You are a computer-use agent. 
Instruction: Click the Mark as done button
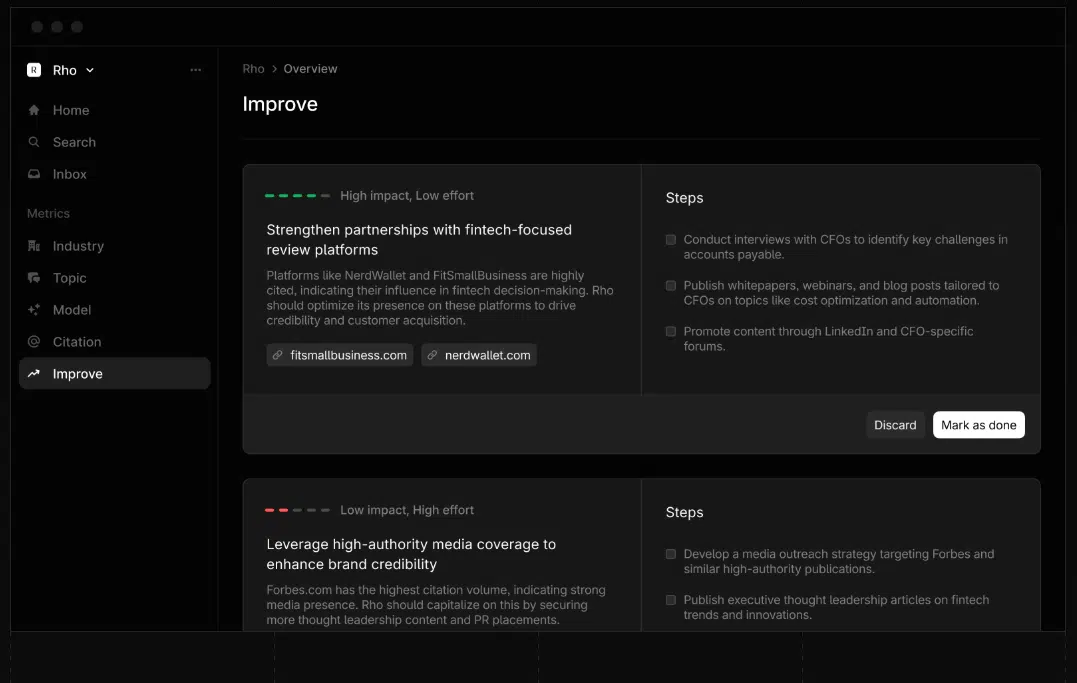(x=979, y=425)
